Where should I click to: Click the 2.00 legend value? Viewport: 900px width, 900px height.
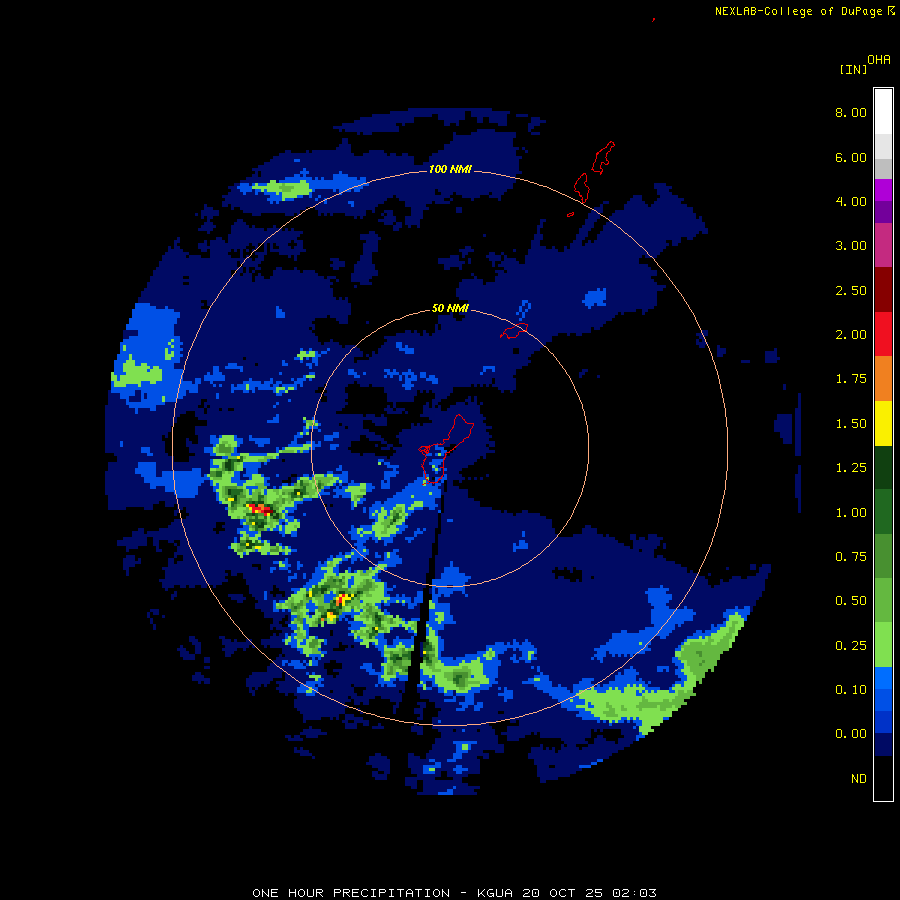[851, 335]
